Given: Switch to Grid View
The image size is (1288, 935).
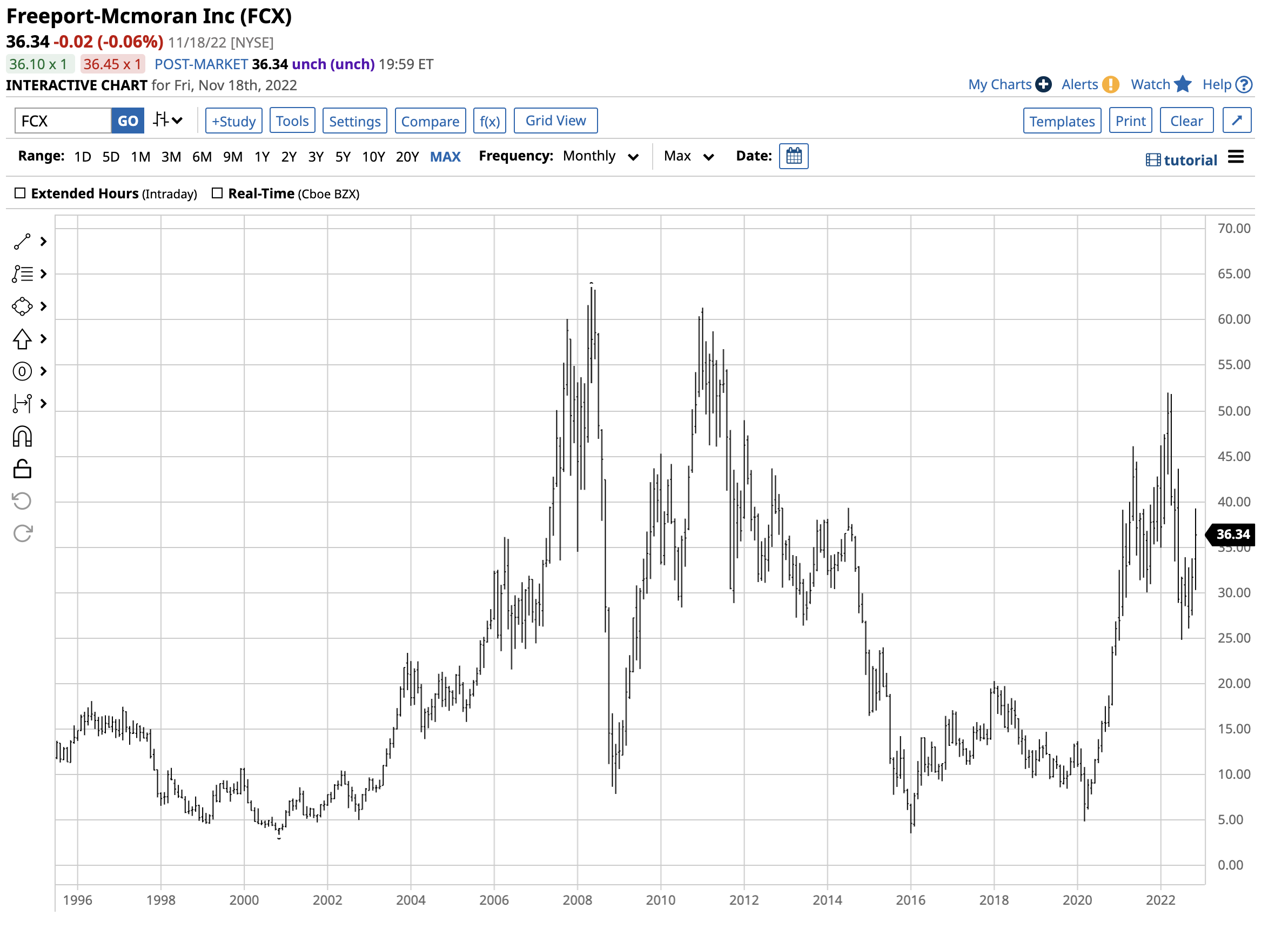Looking at the screenshot, I should point(556,121).
